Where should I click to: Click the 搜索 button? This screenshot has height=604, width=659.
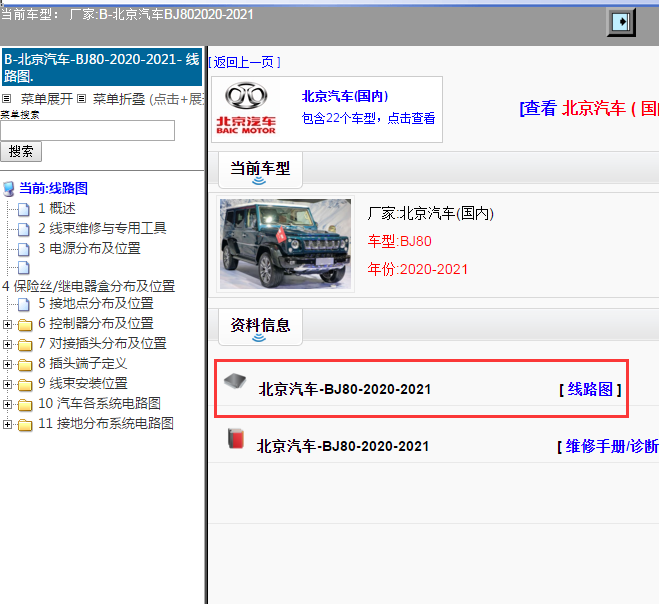[21, 152]
